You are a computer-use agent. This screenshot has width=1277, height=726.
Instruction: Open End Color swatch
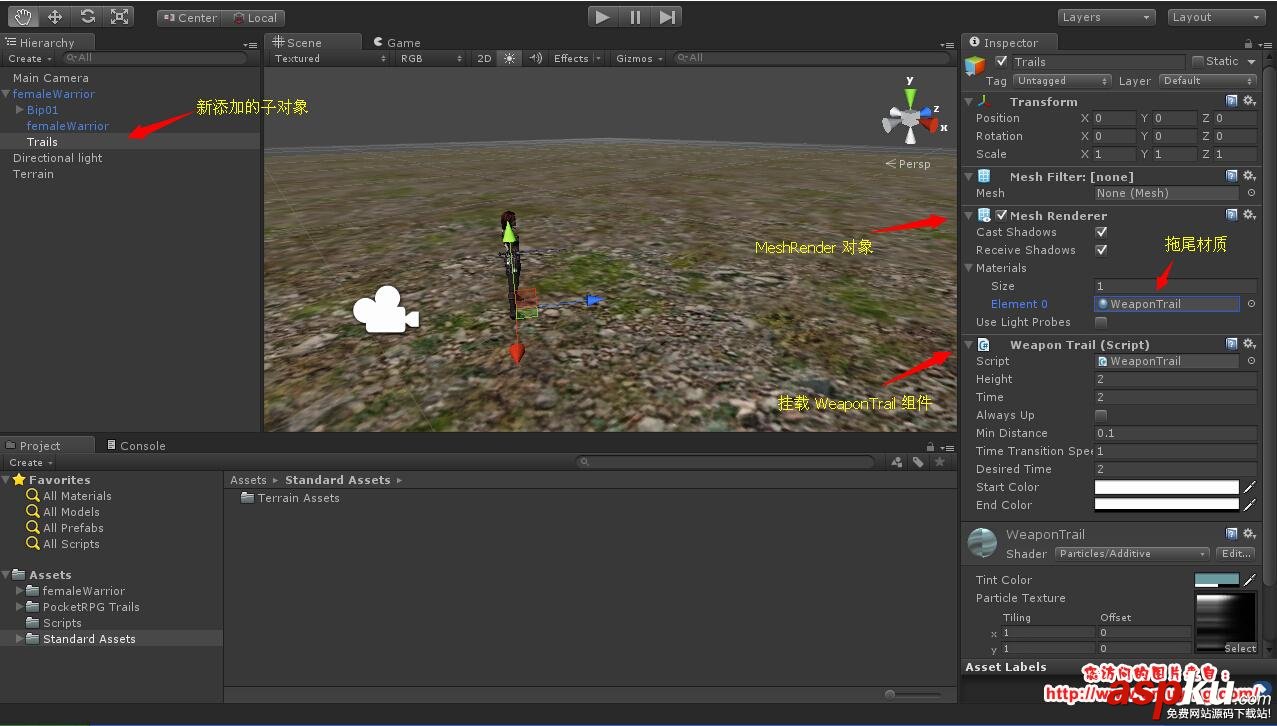[x=1167, y=505]
